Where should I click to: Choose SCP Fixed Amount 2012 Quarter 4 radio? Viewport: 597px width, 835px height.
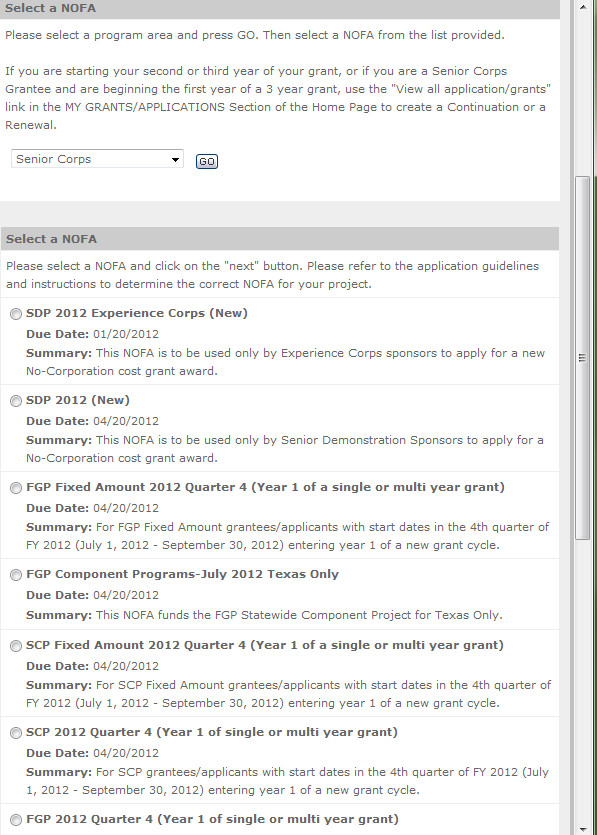click(x=16, y=646)
